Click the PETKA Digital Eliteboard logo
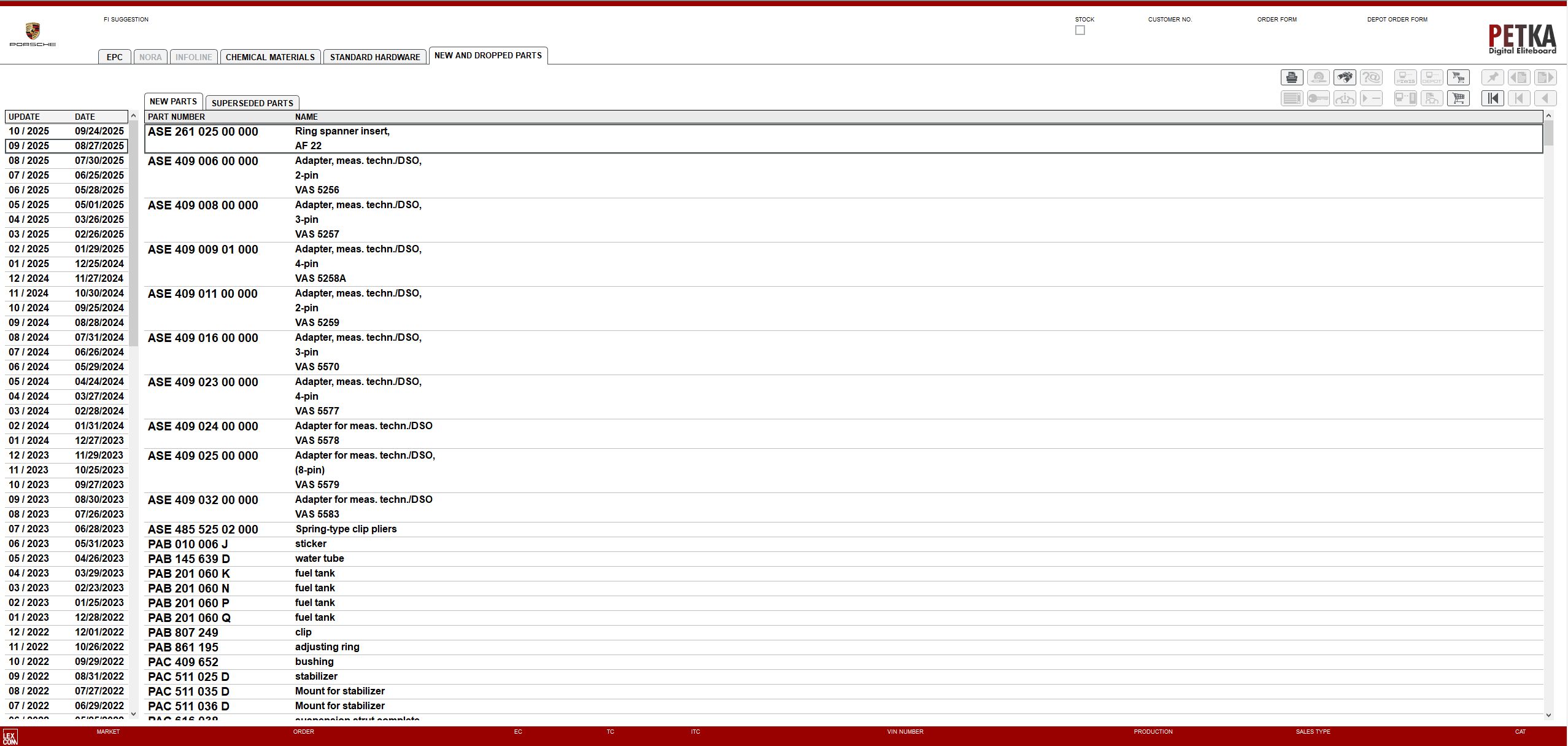 coord(1523,39)
